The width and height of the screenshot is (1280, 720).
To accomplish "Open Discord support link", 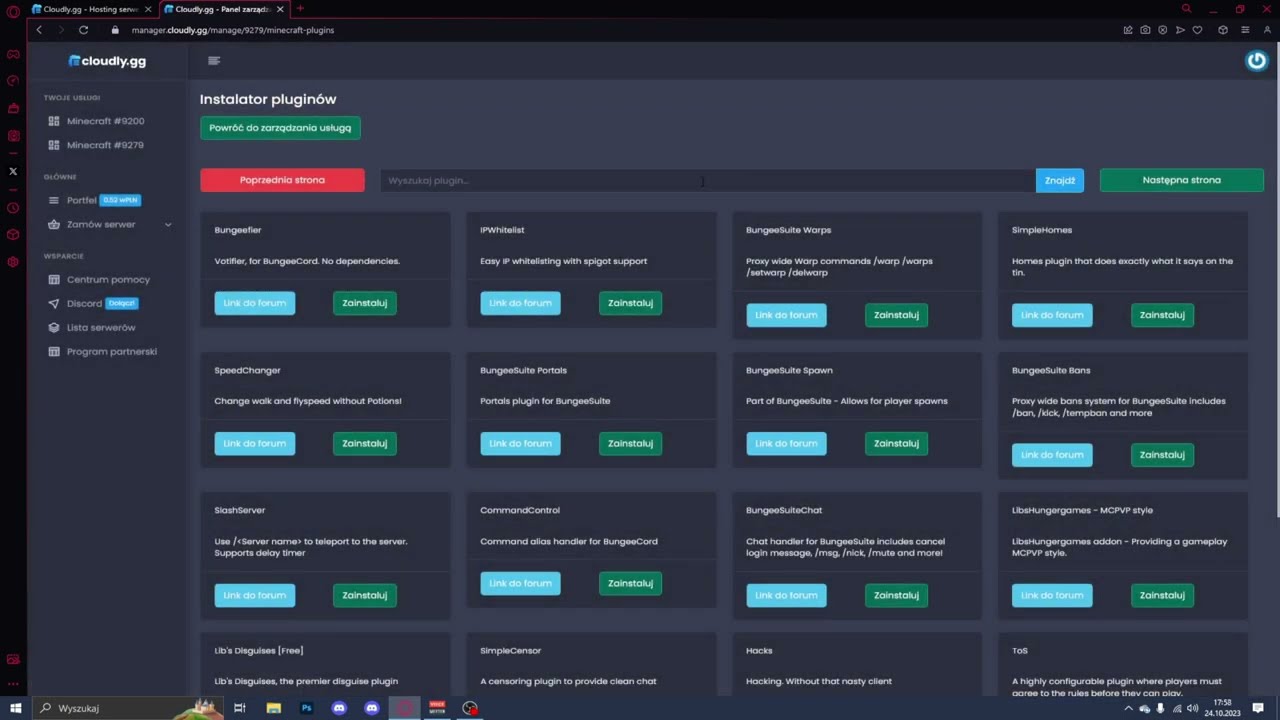I will pyautogui.click(x=84, y=303).
